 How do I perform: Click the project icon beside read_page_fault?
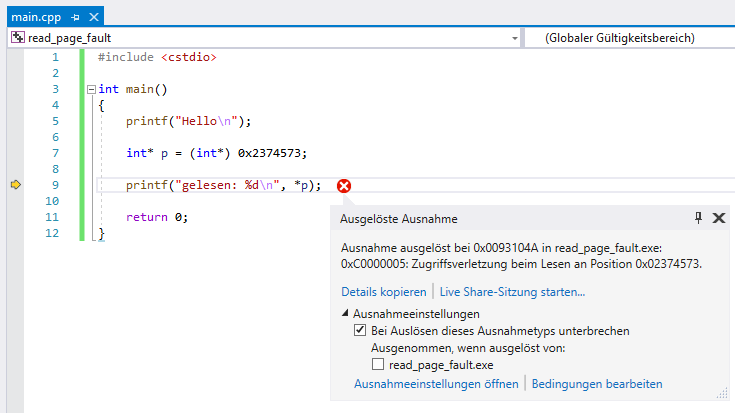[x=17, y=38]
